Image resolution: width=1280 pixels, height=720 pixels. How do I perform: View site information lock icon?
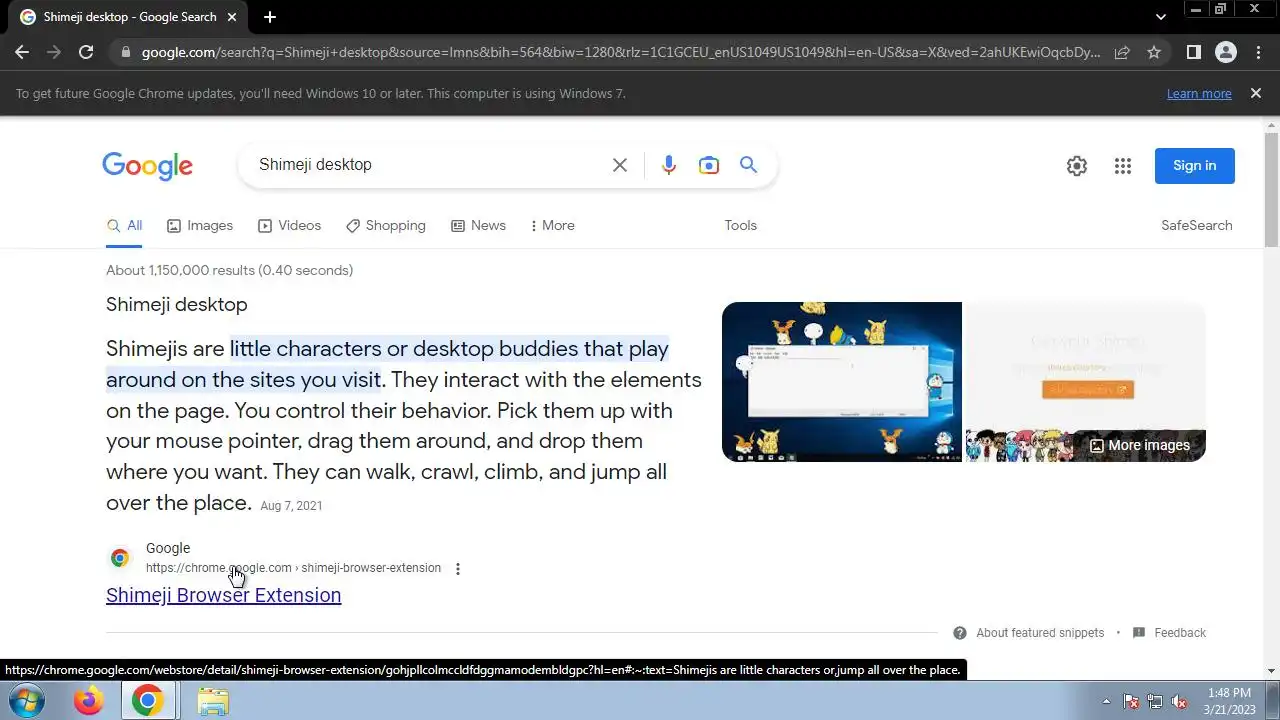click(x=125, y=53)
